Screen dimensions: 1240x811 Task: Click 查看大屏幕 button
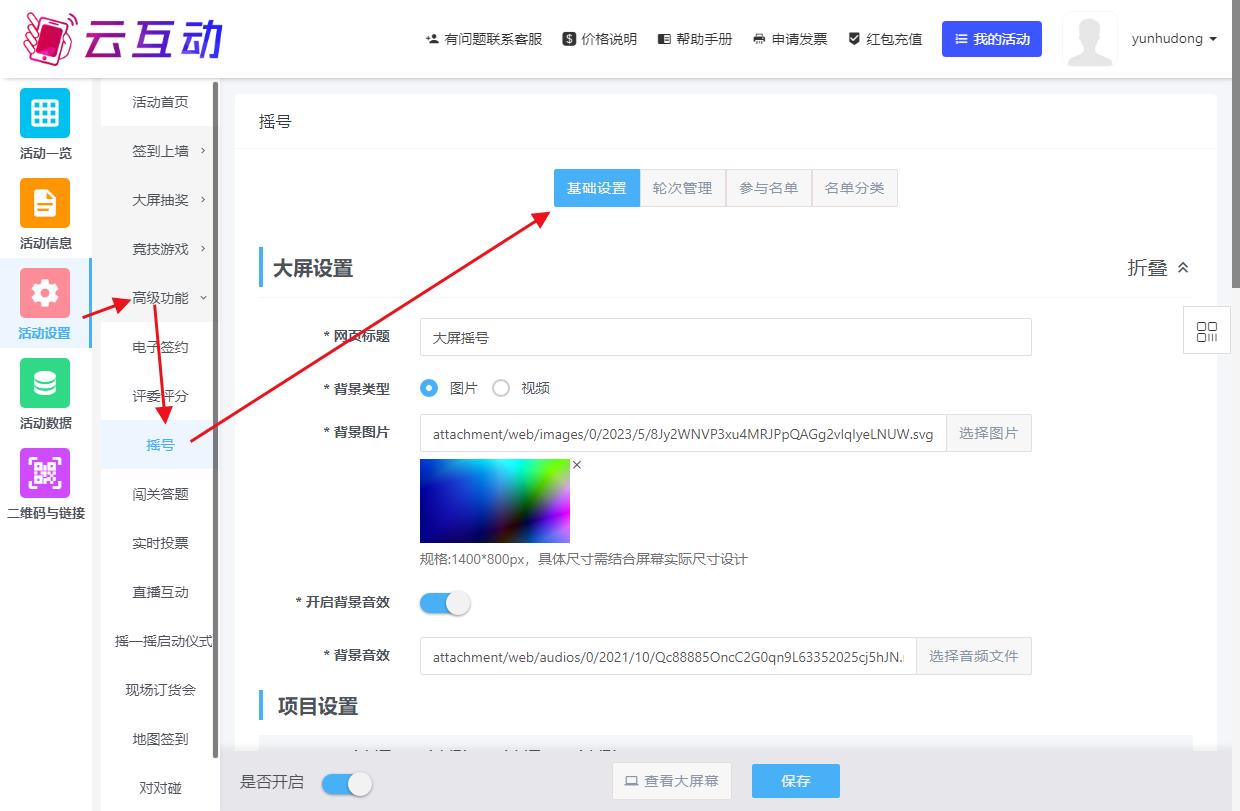pos(672,781)
